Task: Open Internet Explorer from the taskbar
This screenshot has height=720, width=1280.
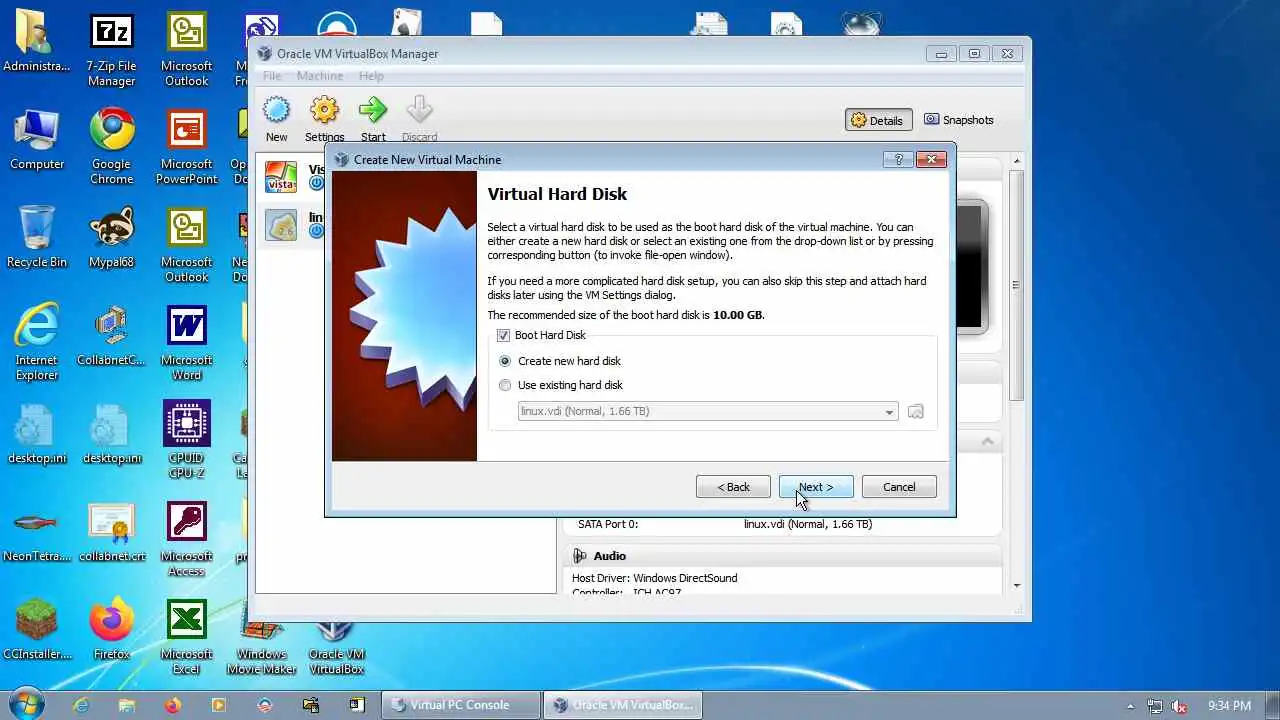Action: tap(81, 705)
